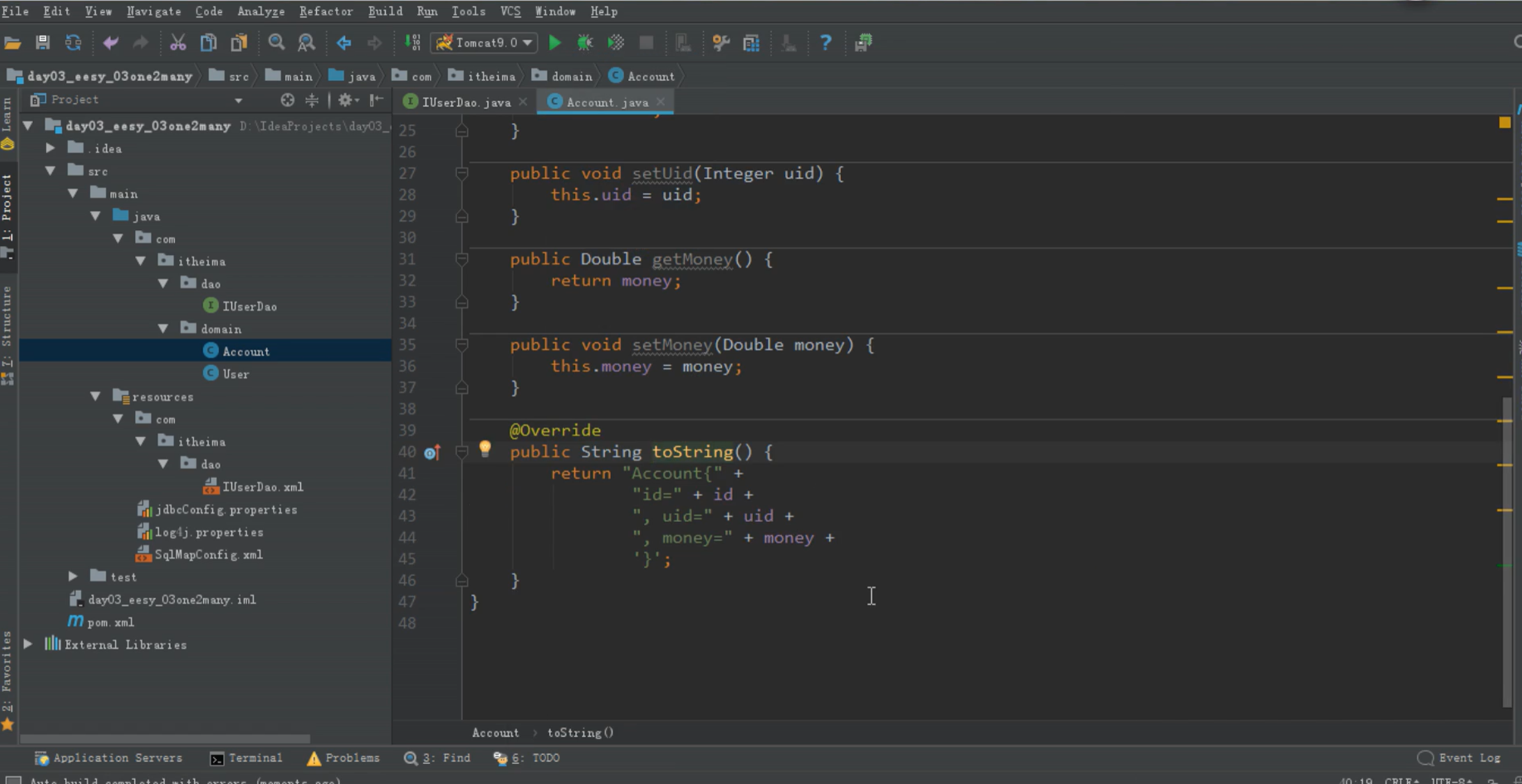This screenshot has height=784, width=1522.
Task: Click the Find magnifier icon in toolbar
Action: (x=276, y=43)
